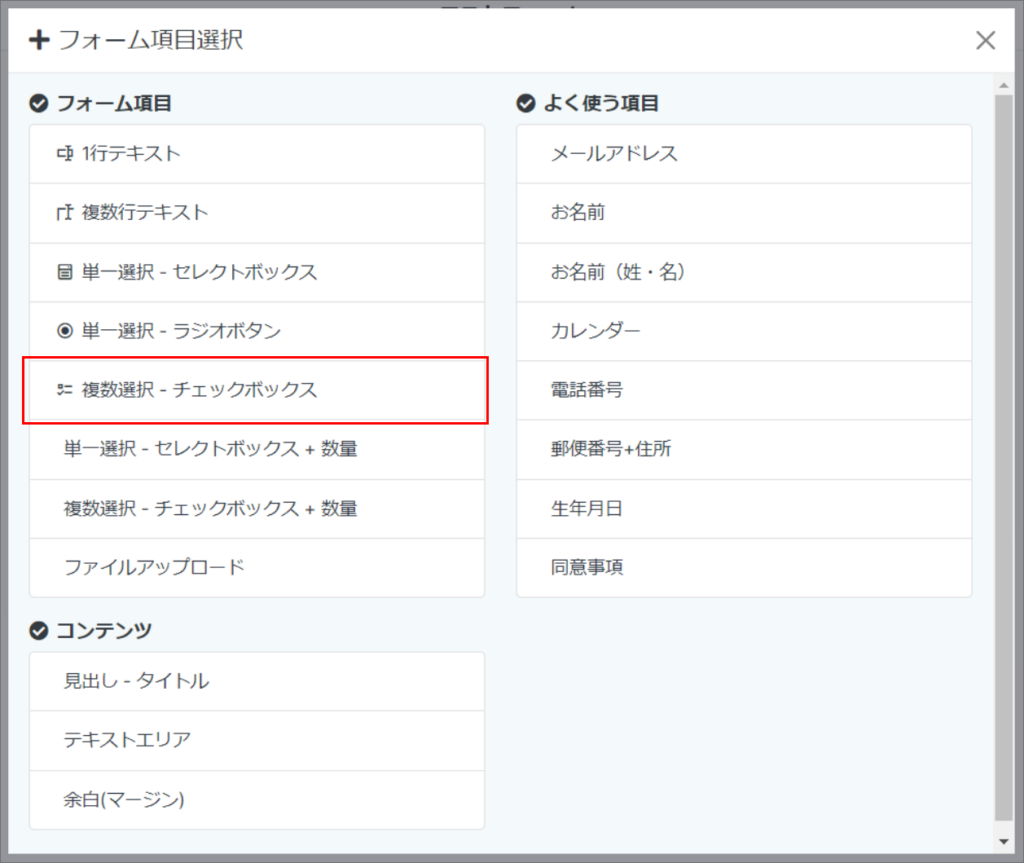Insert the 余白(マージン) content item
This screenshot has height=863, width=1024.
[x=257, y=800]
